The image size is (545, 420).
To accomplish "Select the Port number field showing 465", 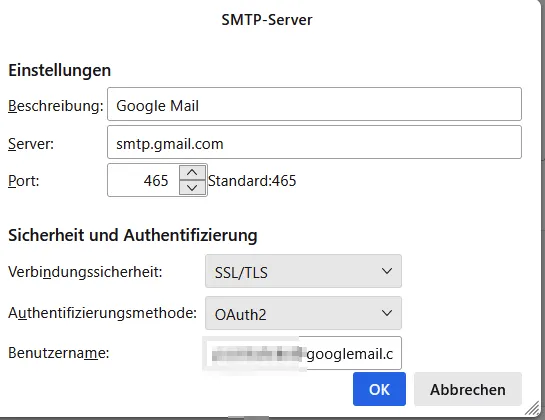I will point(143,180).
